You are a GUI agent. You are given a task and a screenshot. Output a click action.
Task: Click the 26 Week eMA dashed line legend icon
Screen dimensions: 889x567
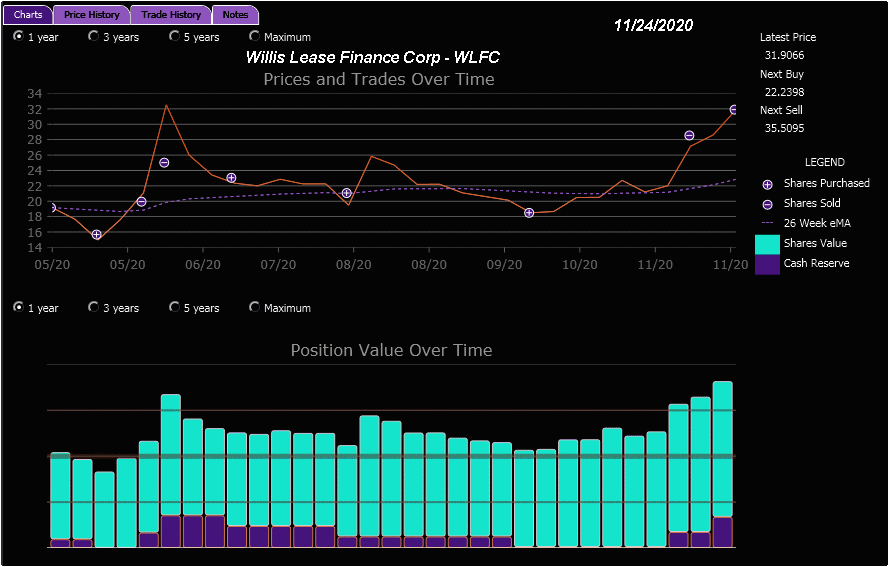[x=767, y=223]
